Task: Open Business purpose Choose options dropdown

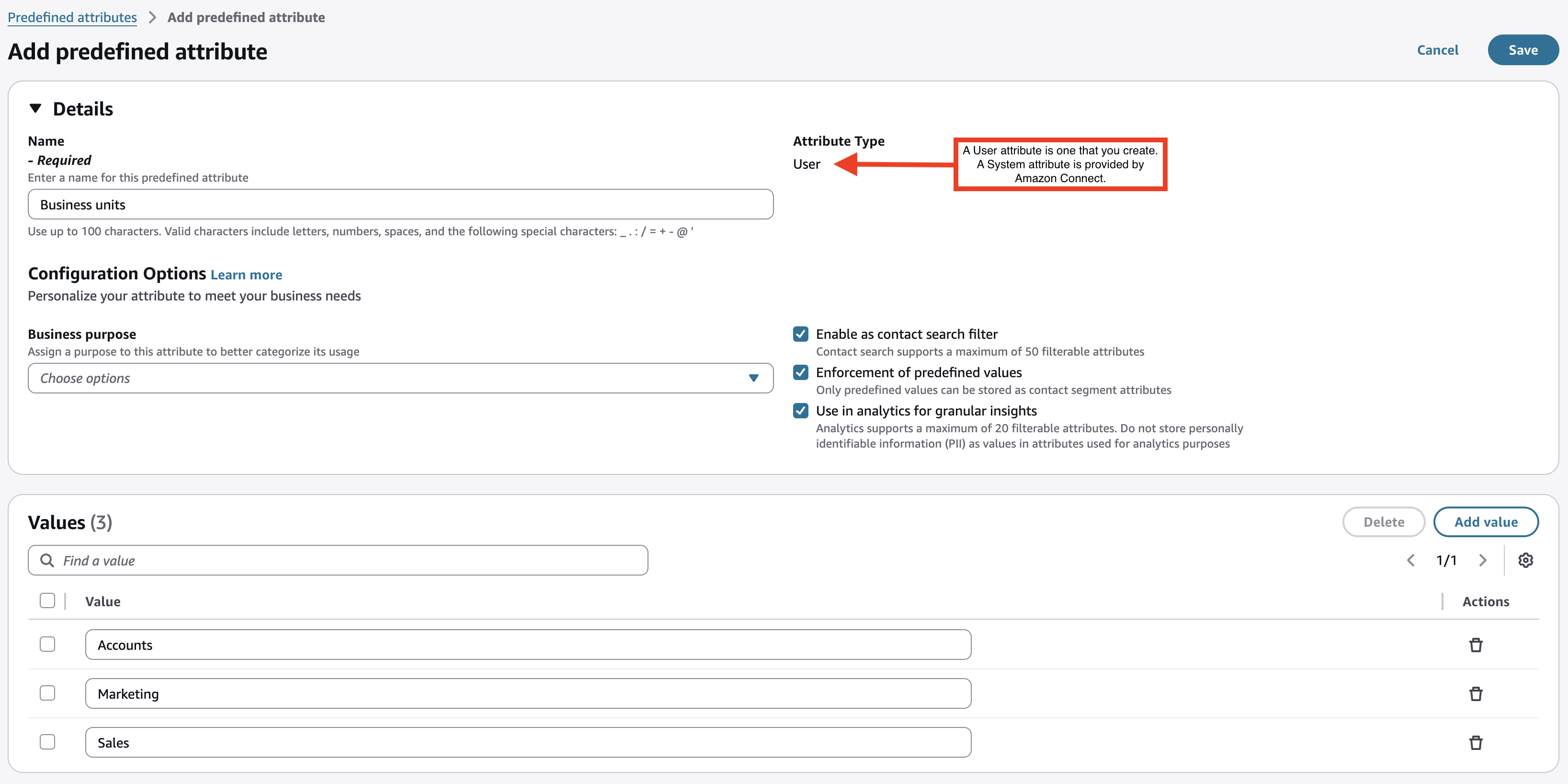Action: pos(400,378)
